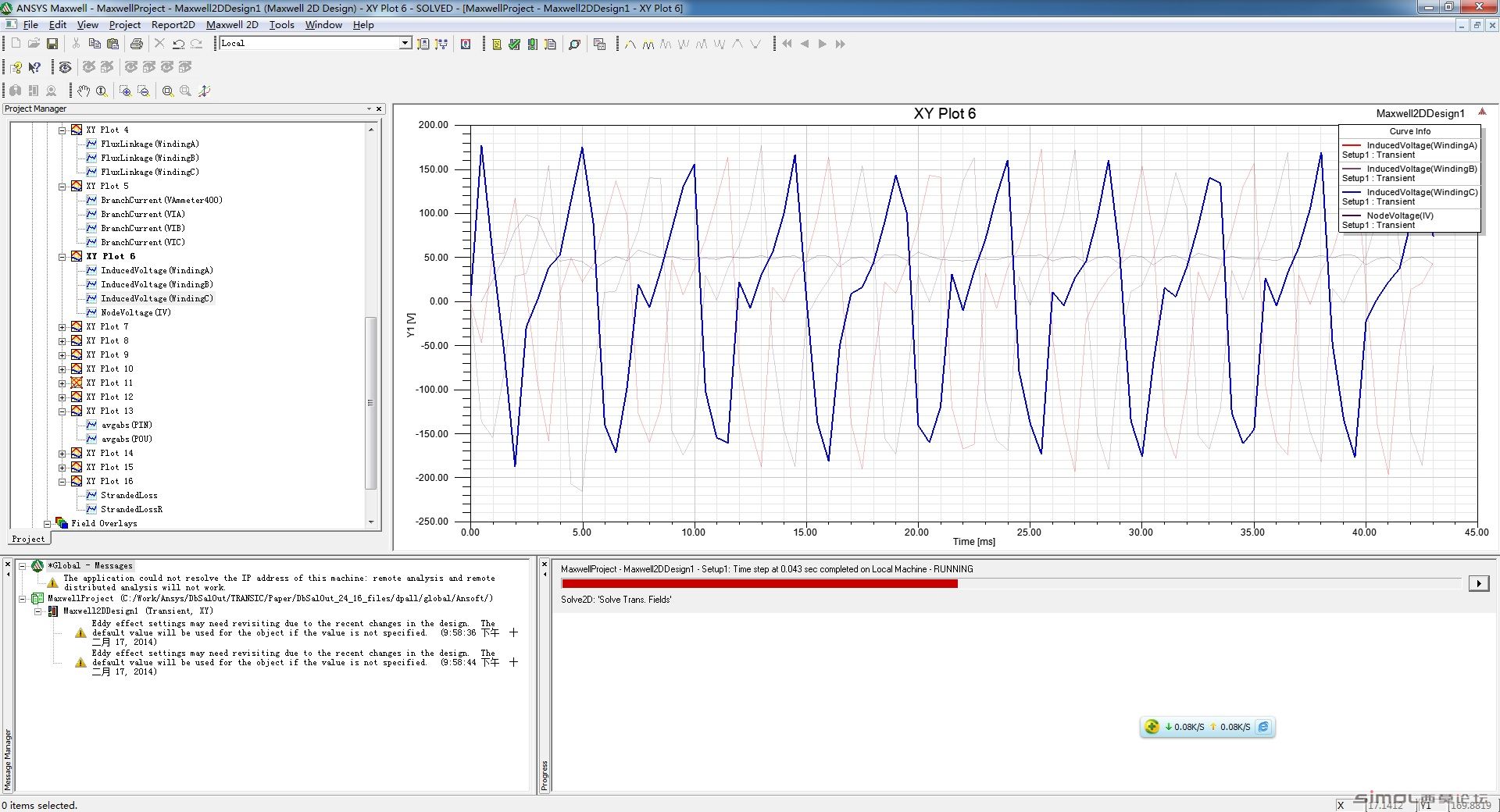The height and width of the screenshot is (812, 1500).
Task: Collapse the XY Plot 16 tree node
Action: click(62, 482)
